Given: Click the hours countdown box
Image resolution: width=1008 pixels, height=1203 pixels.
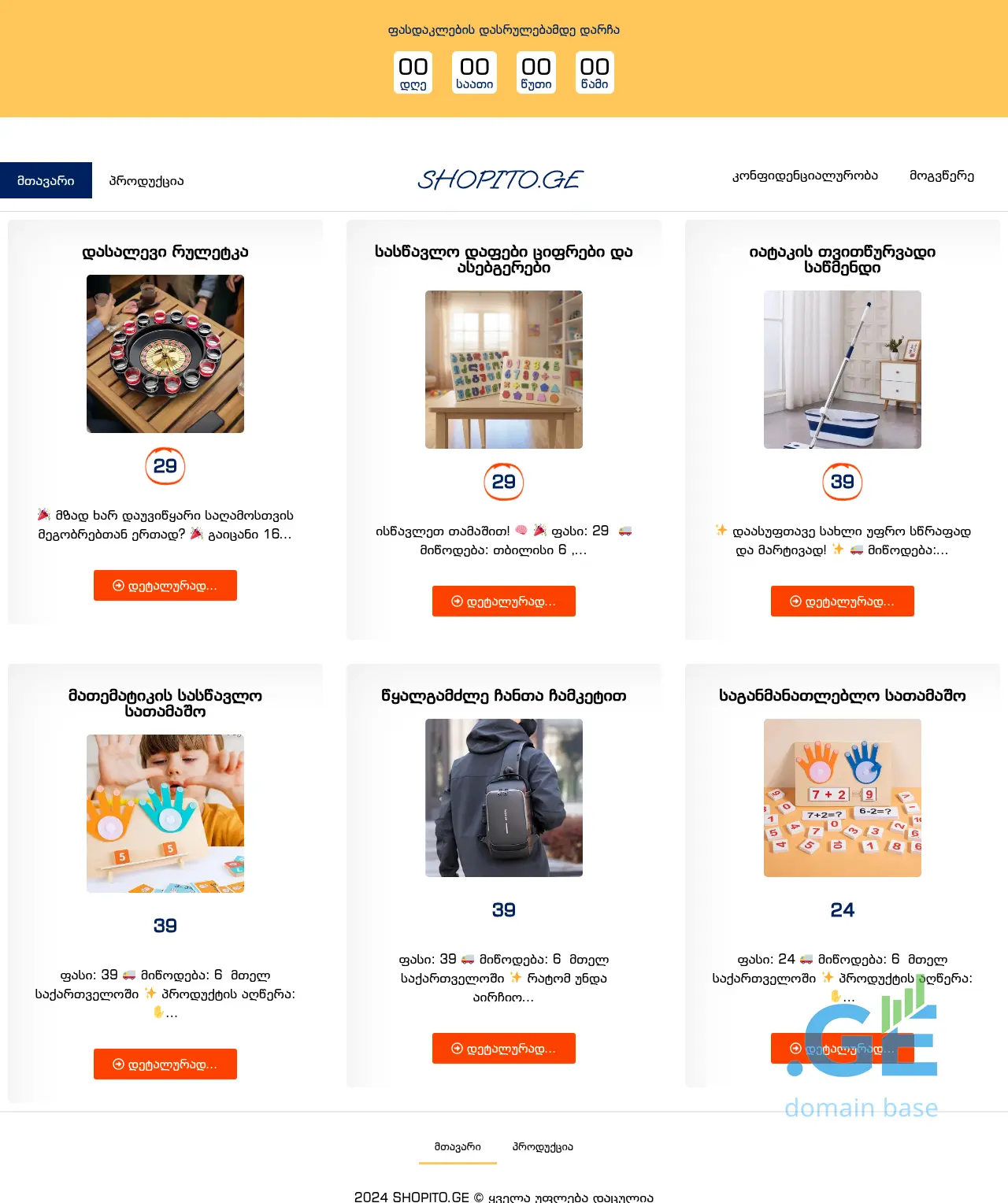Looking at the screenshot, I should pyautogui.click(x=475, y=72).
